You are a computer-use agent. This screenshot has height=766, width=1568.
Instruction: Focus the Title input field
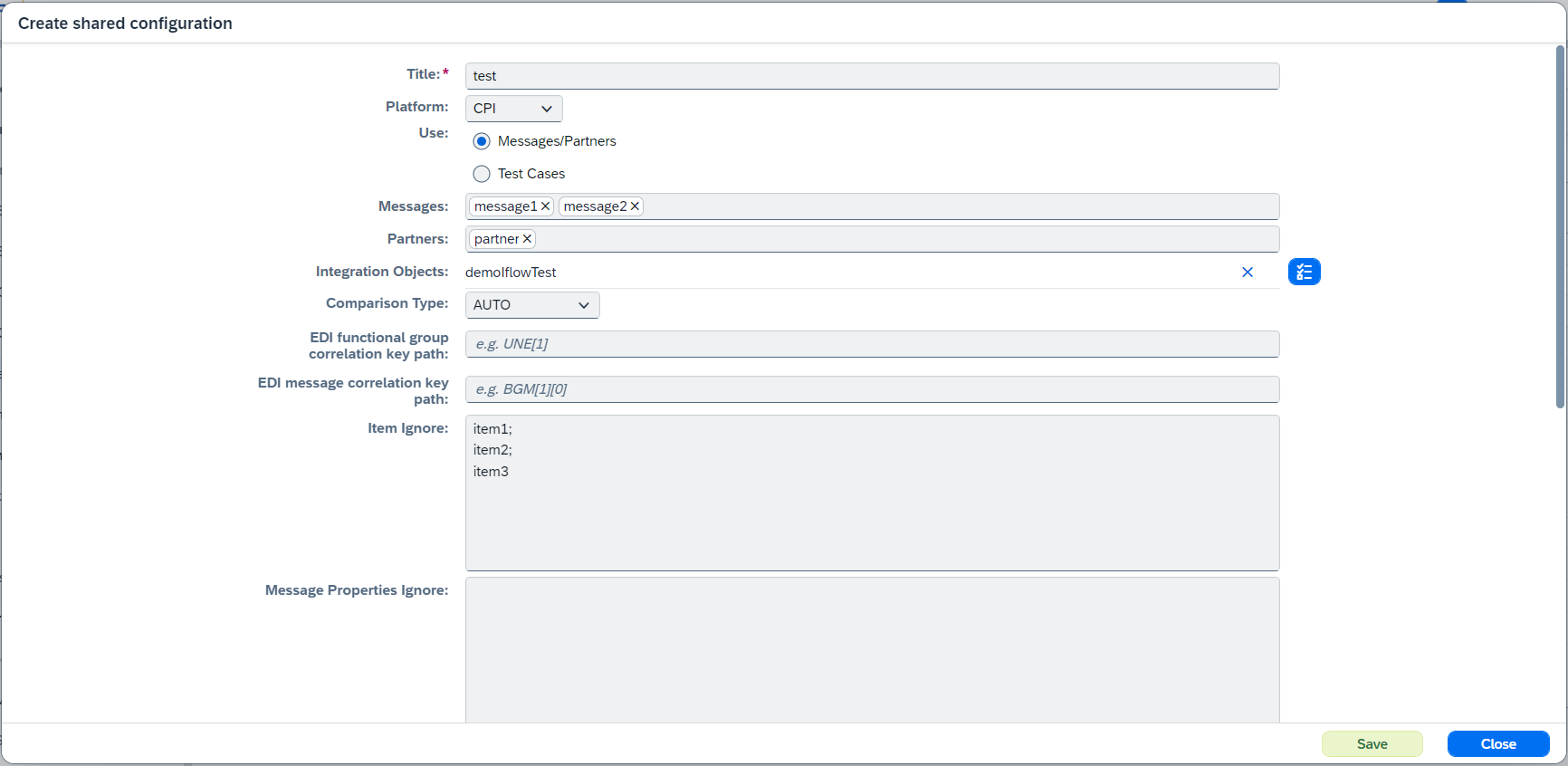pyautogui.click(x=872, y=76)
